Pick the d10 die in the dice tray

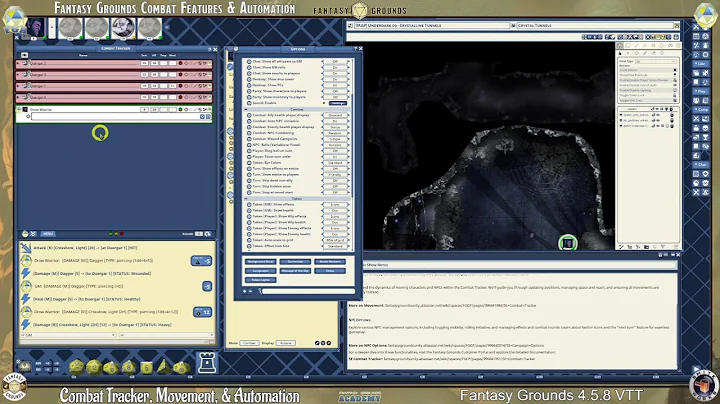(x=112, y=367)
